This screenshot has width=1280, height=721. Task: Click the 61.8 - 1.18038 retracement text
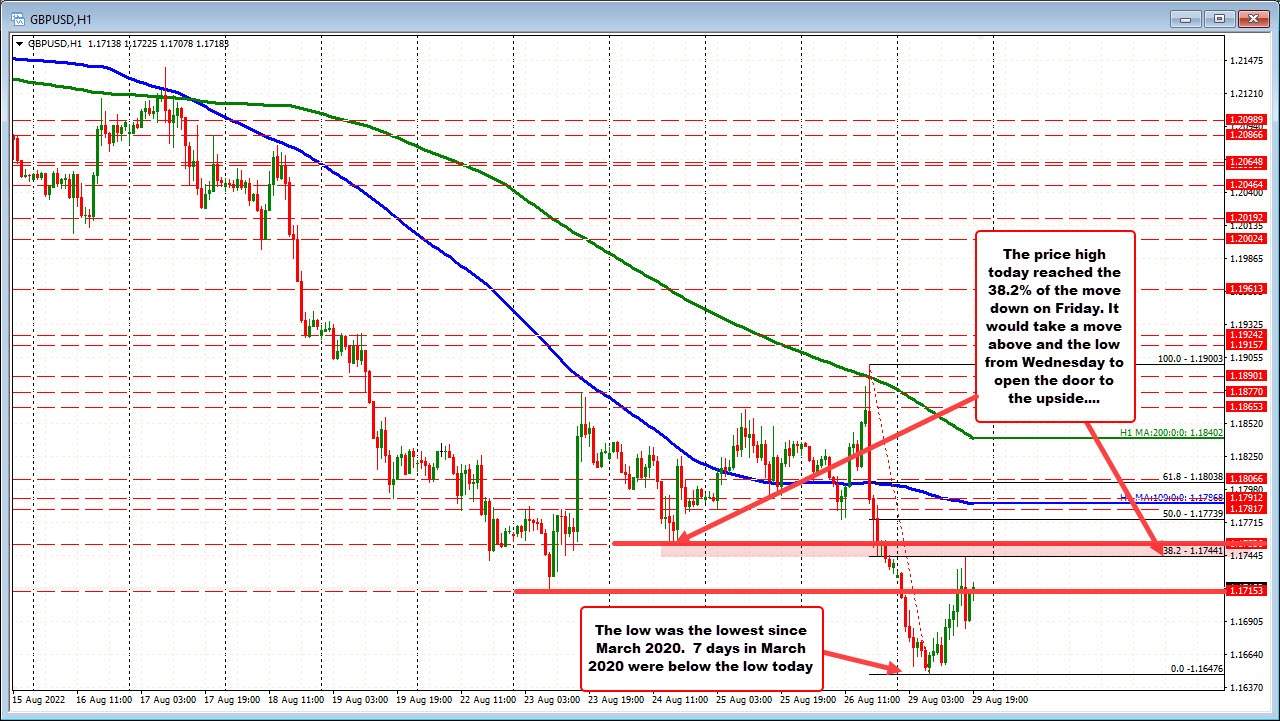click(x=1191, y=477)
